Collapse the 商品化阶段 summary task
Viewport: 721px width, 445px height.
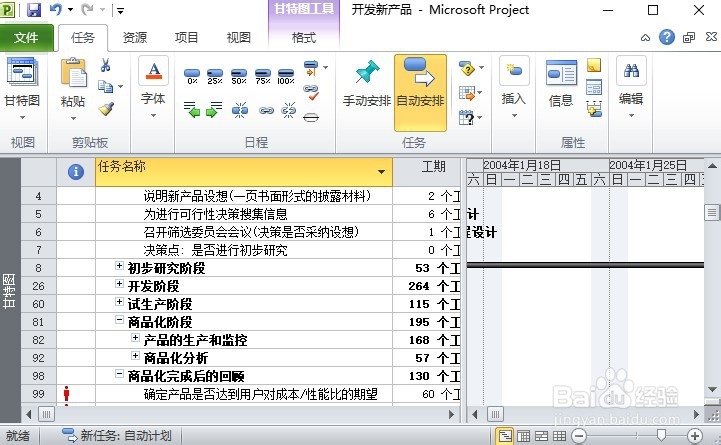[x=119, y=319]
